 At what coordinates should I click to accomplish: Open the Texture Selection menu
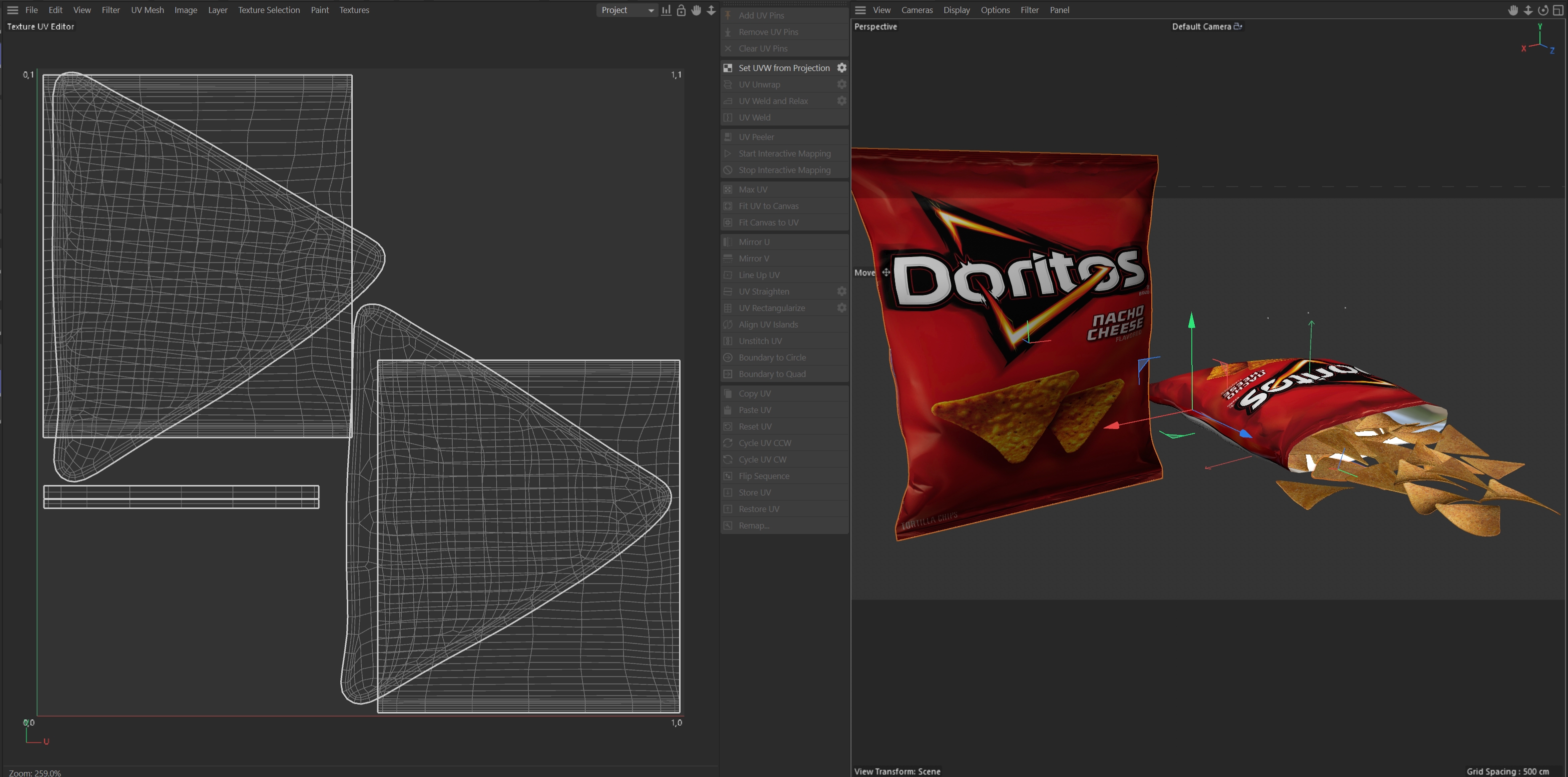(268, 10)
